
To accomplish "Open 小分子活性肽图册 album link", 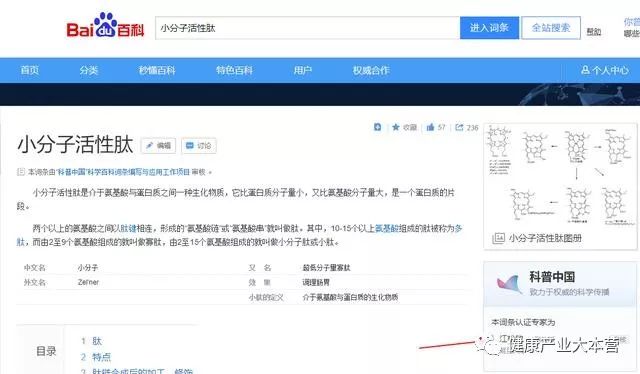I will (545, 238).
